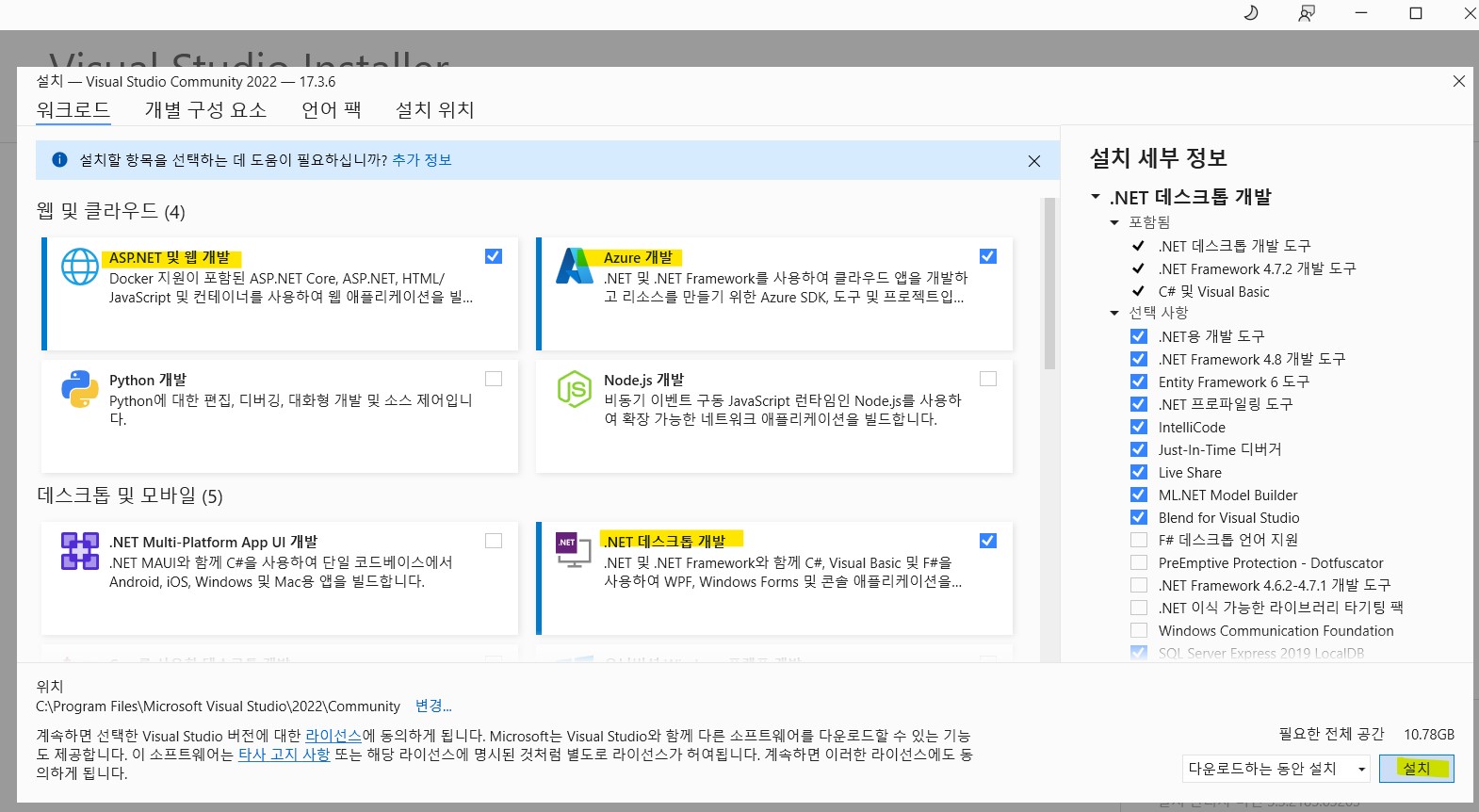Screen dimensions: 1479x812
Task: Click the 10.78GB required space value
Action: coord(1429,735)
